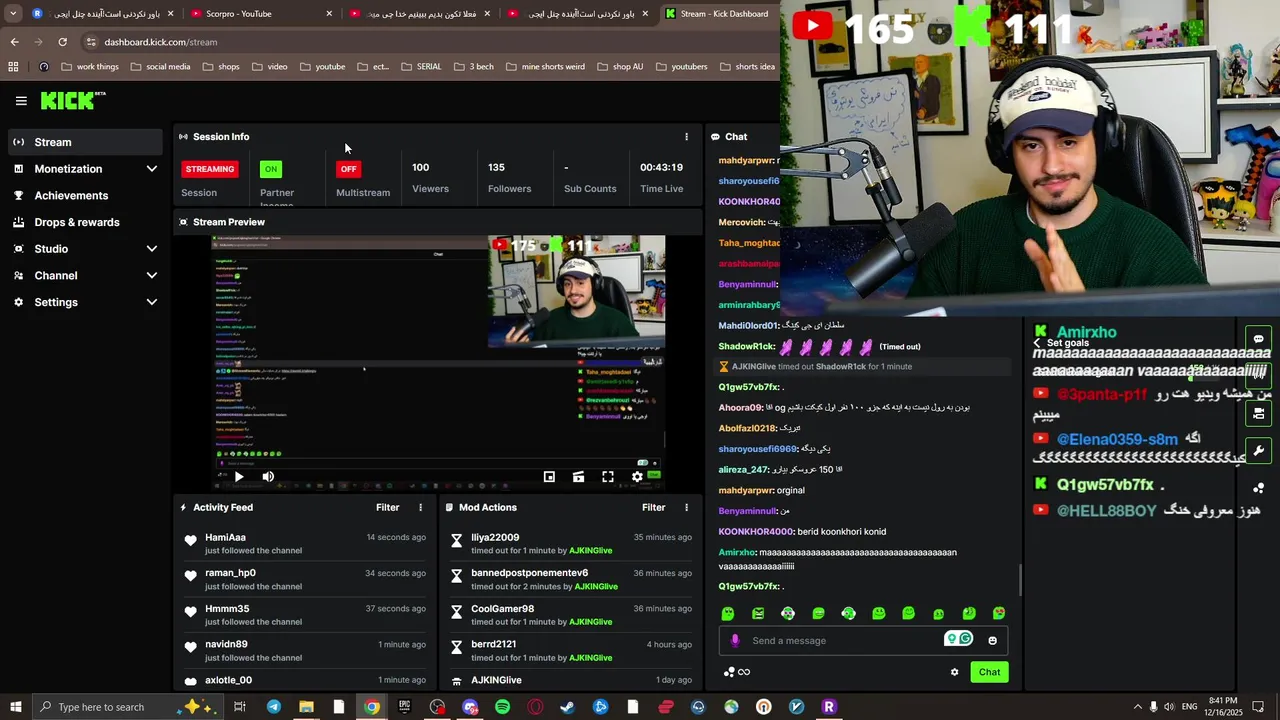Click the green Chat send button

tap(989, 672)
